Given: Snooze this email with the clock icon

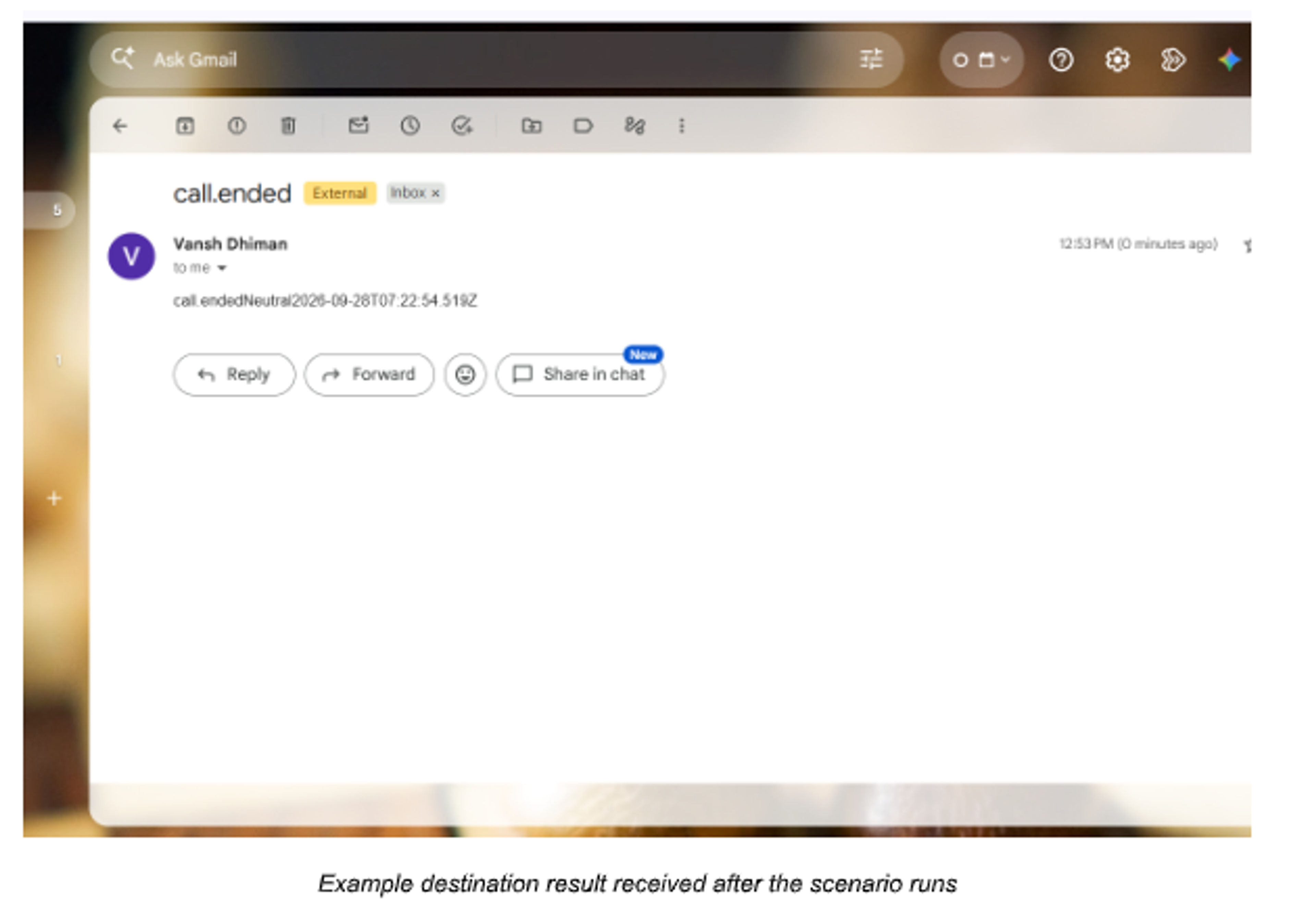Looking at the screenshot, I should click(x=410, y=126).
